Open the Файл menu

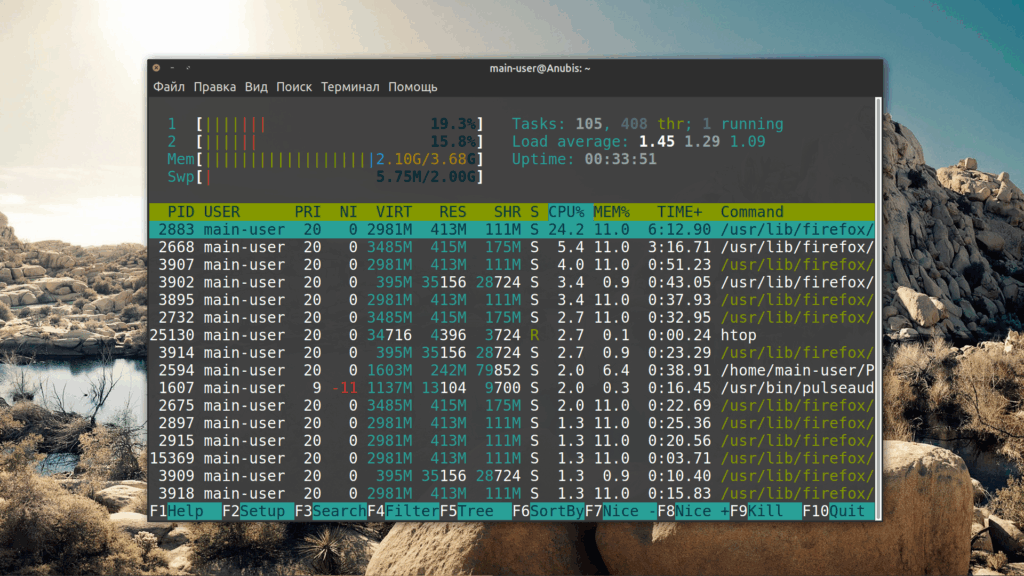[x=169, y=87]
